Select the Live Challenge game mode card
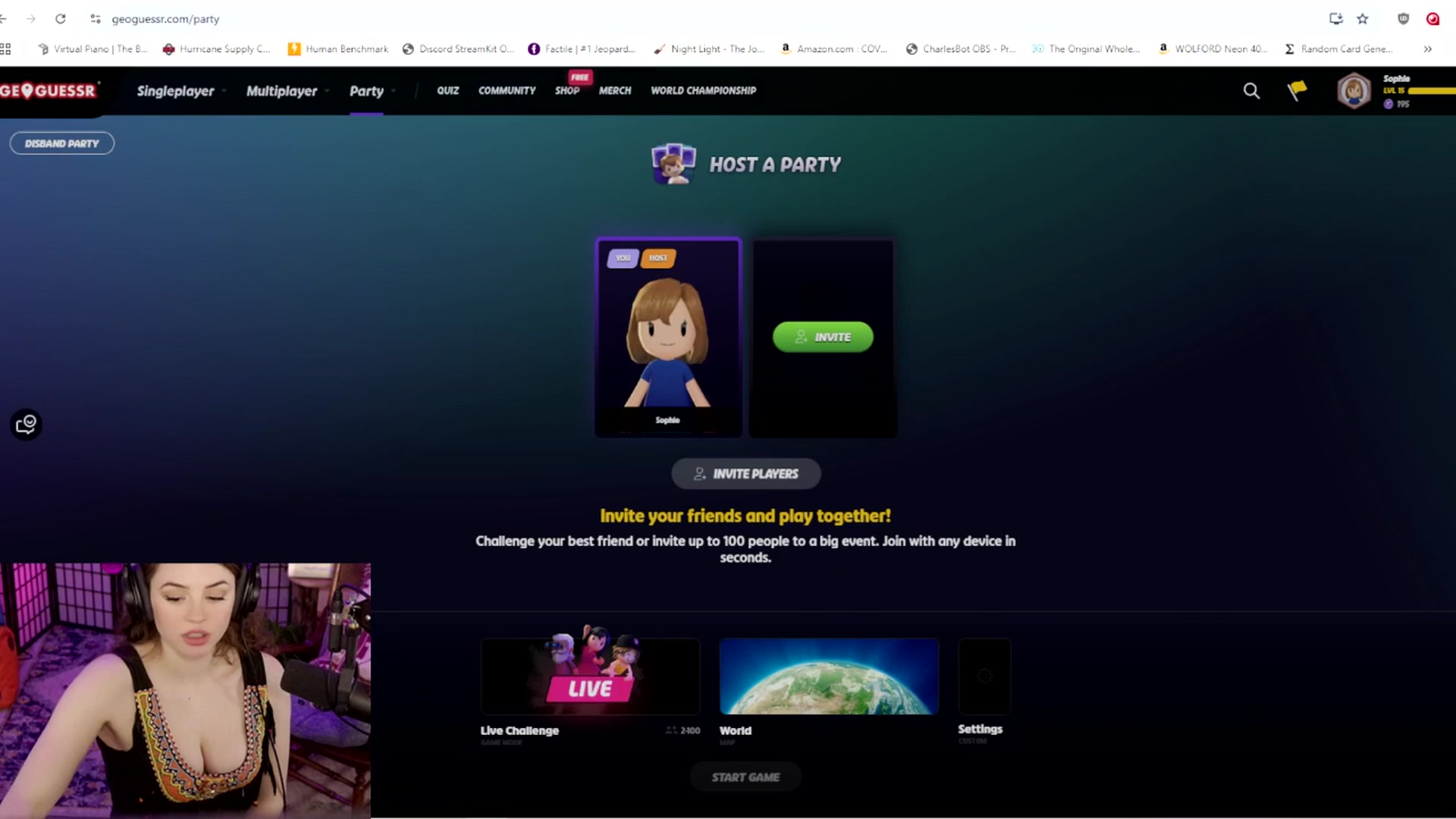Screen dimensions: 1456x819 point(590,676)
